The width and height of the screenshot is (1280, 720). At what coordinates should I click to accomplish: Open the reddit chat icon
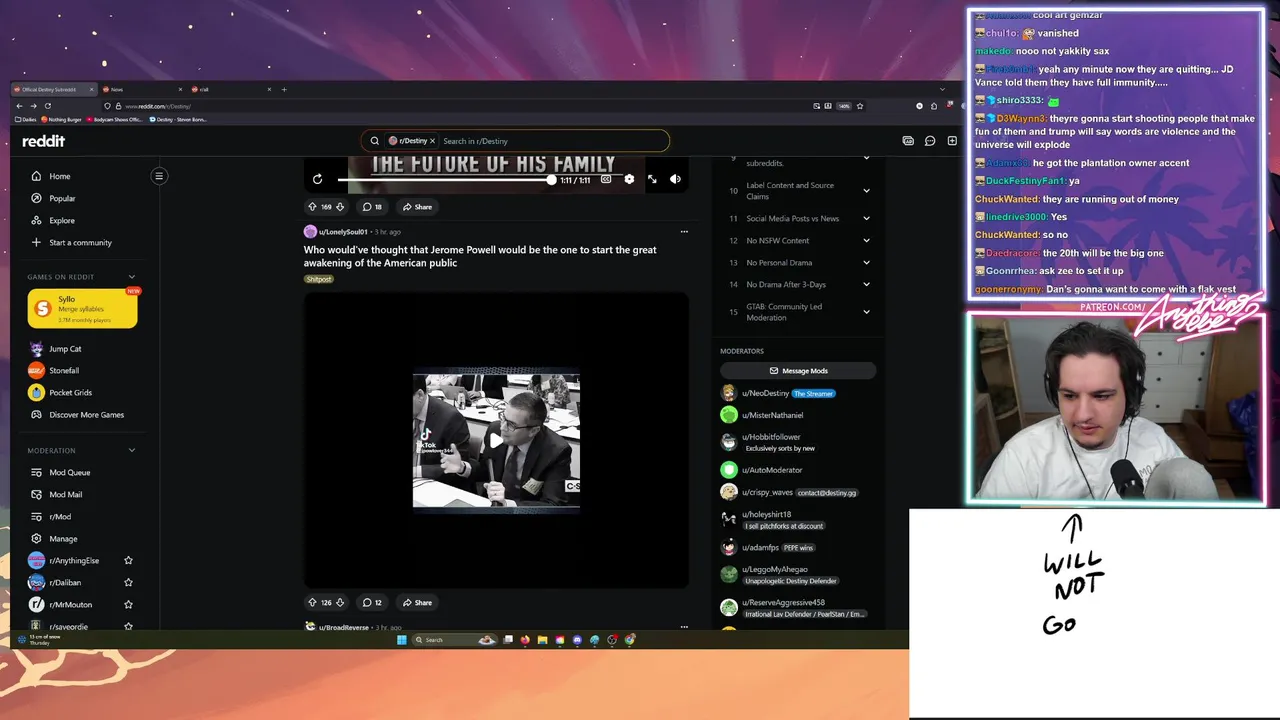[x=930, y=141]
